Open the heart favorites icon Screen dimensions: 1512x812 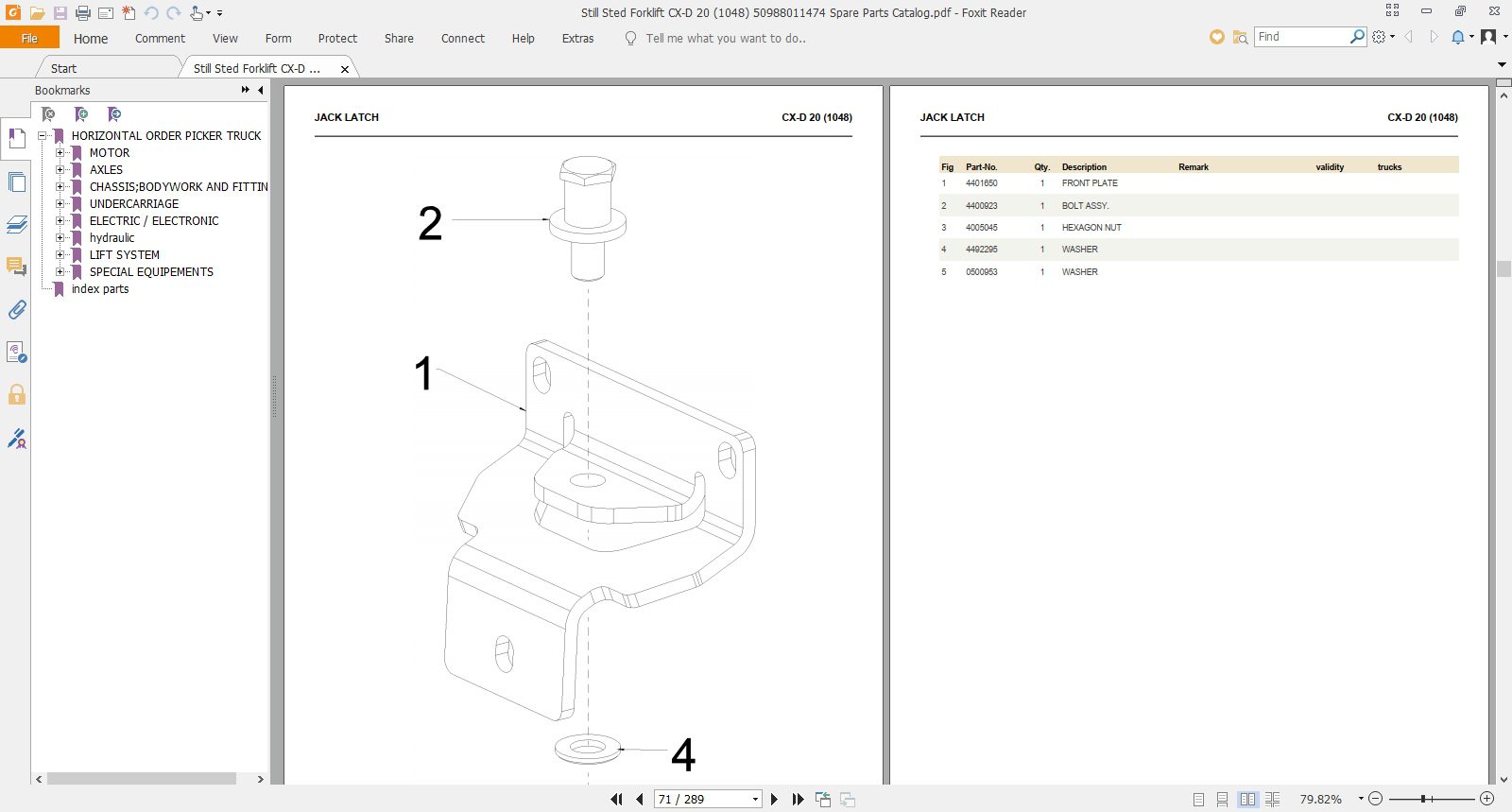(x=1217, y=37)
